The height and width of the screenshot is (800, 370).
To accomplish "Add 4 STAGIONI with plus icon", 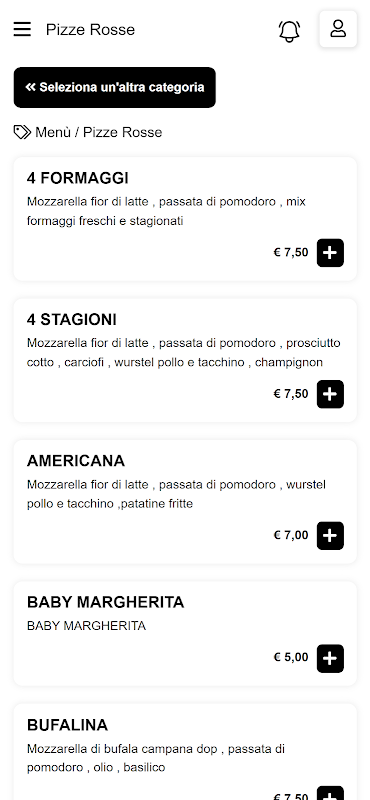I will [330, 394].
